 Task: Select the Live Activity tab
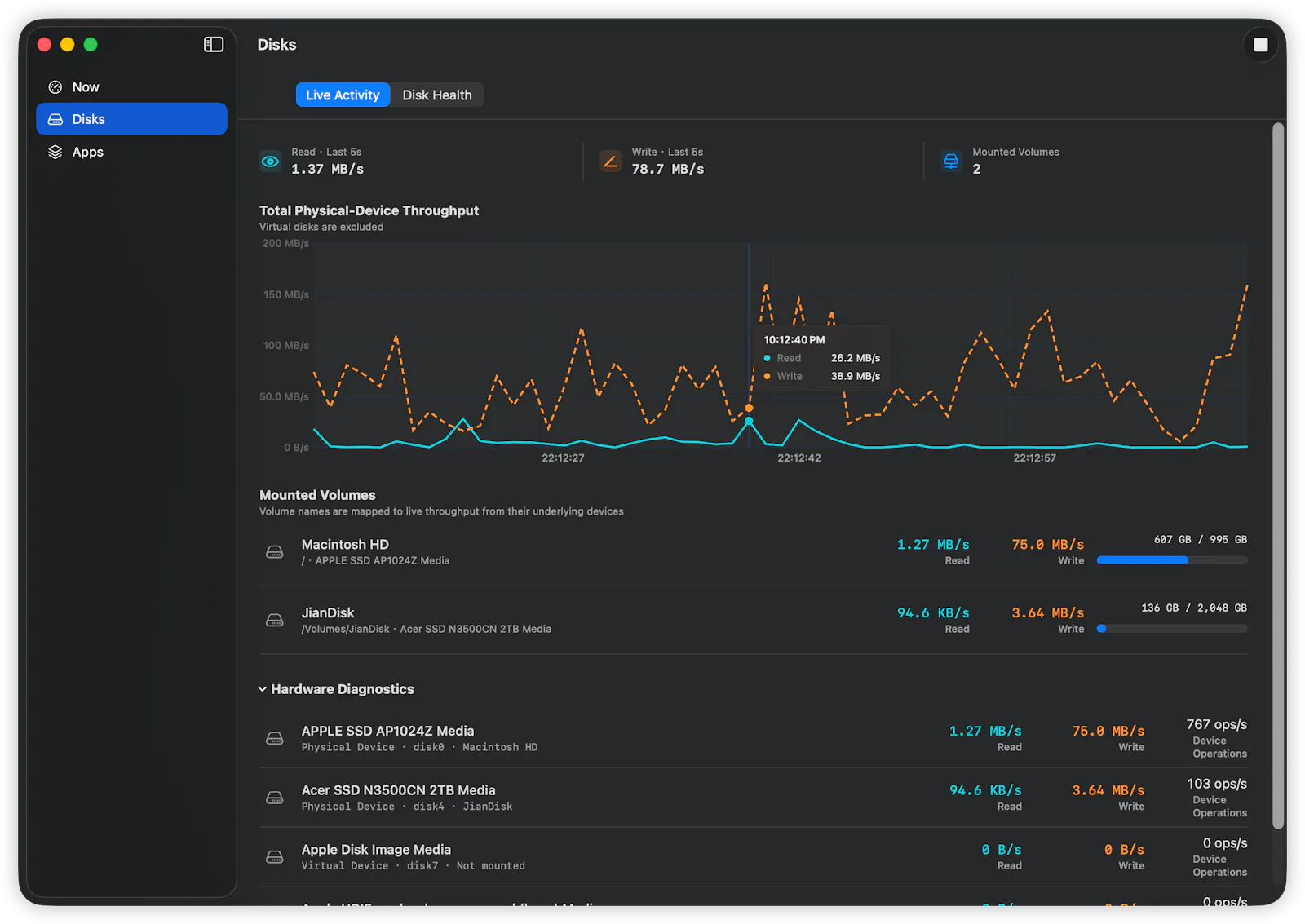(343, 95)
